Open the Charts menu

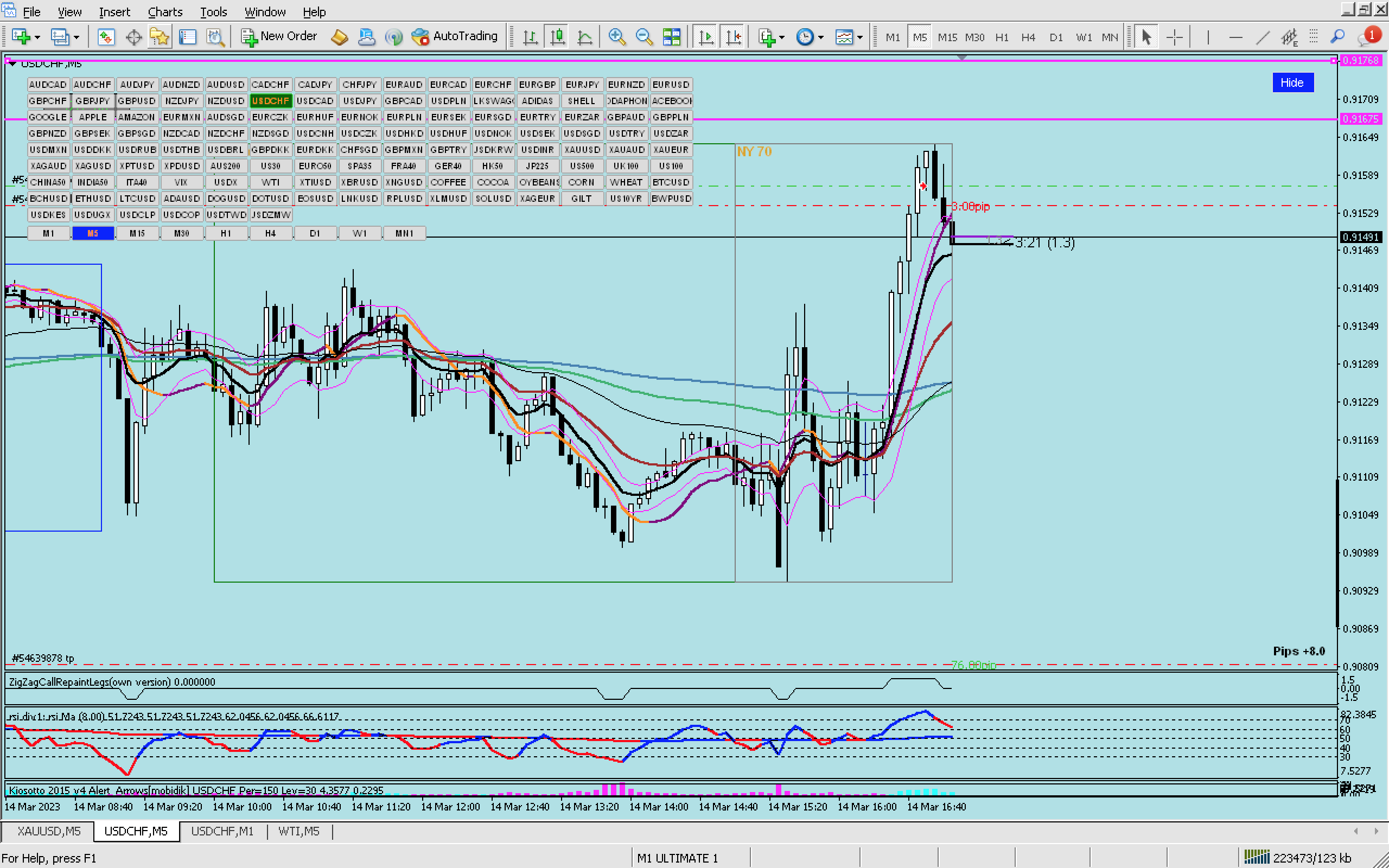165,11
